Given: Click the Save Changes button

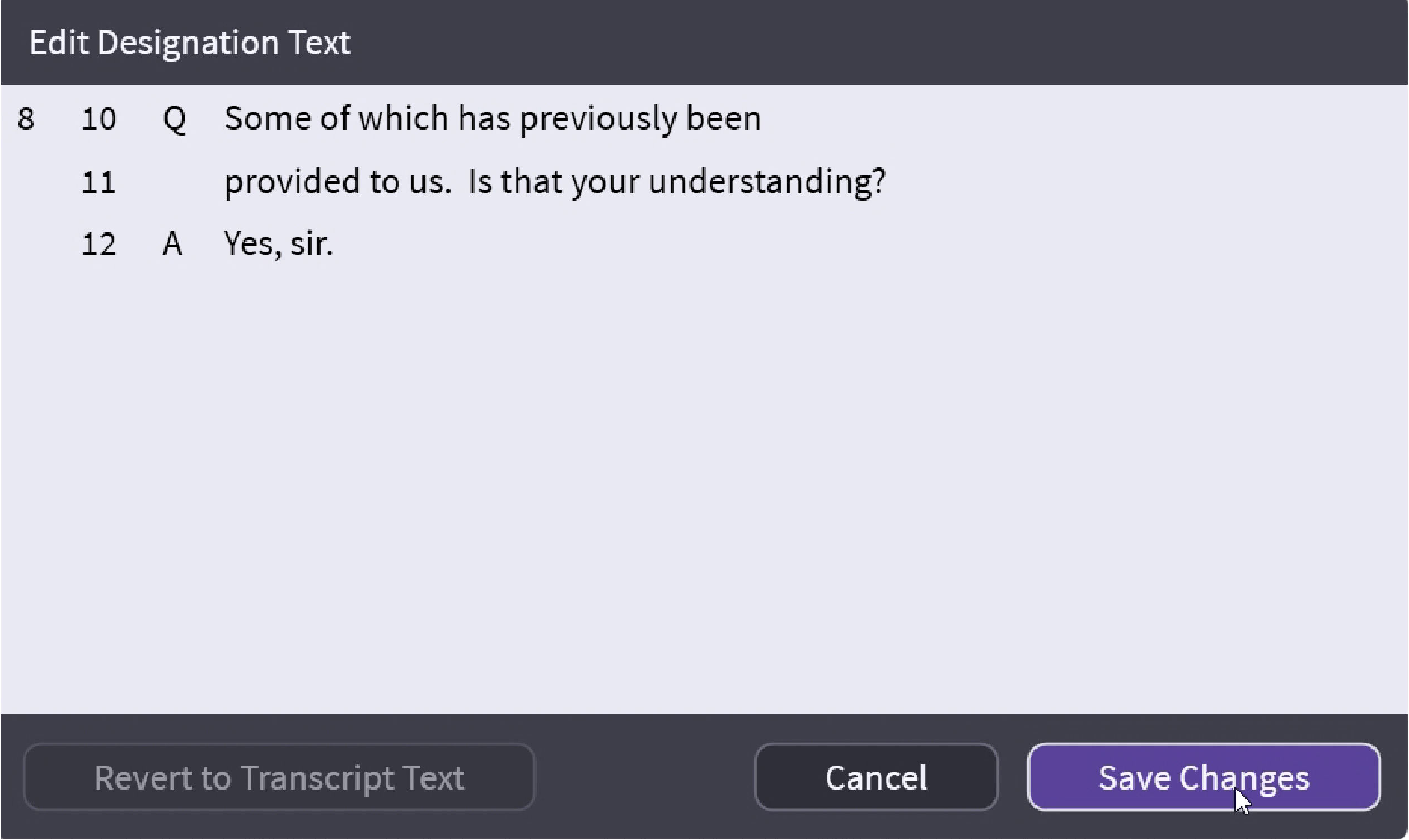Looking at the screenshot, I should click(x=1204, y=777).
